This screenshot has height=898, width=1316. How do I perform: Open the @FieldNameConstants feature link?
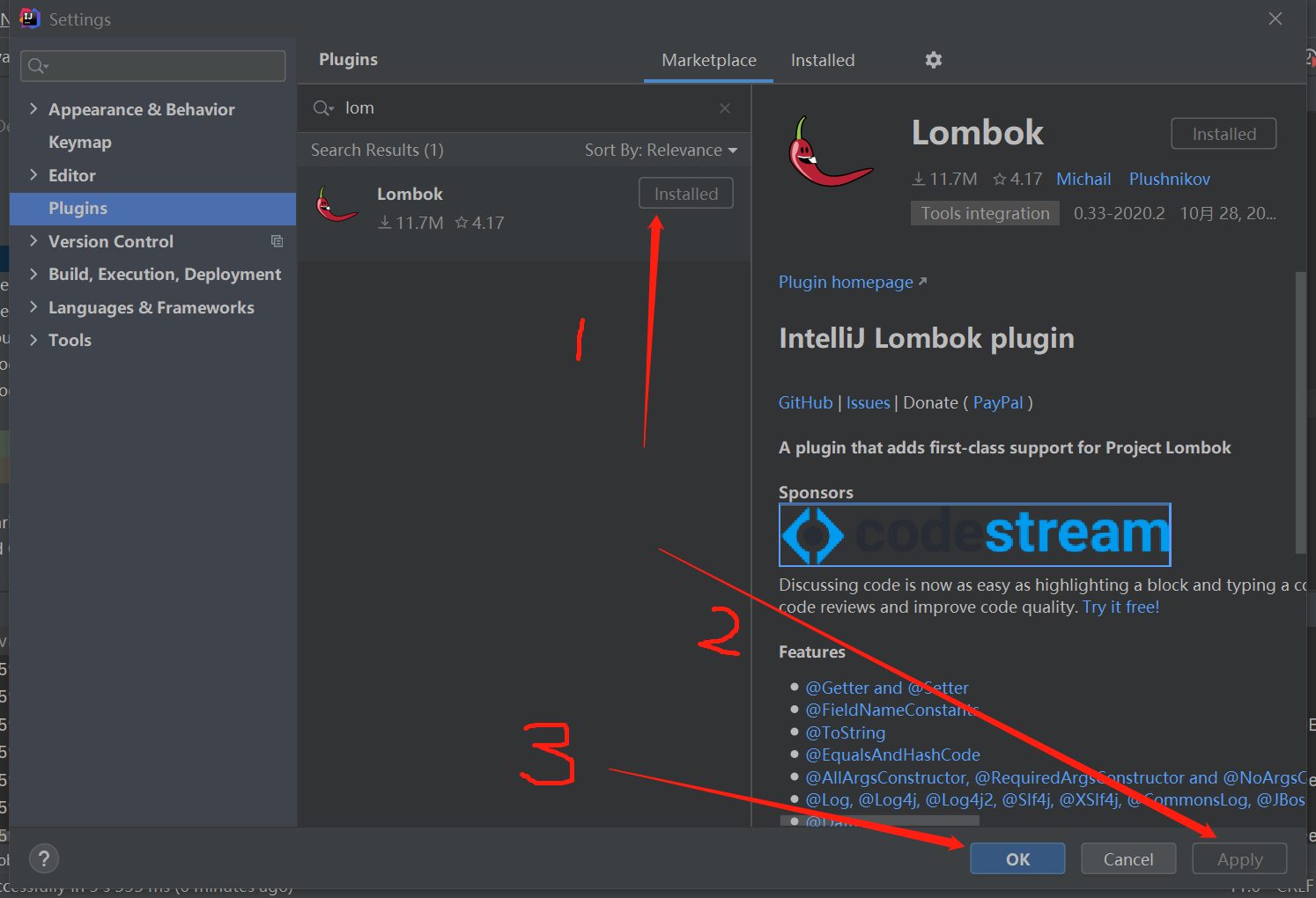pos(891,710)
